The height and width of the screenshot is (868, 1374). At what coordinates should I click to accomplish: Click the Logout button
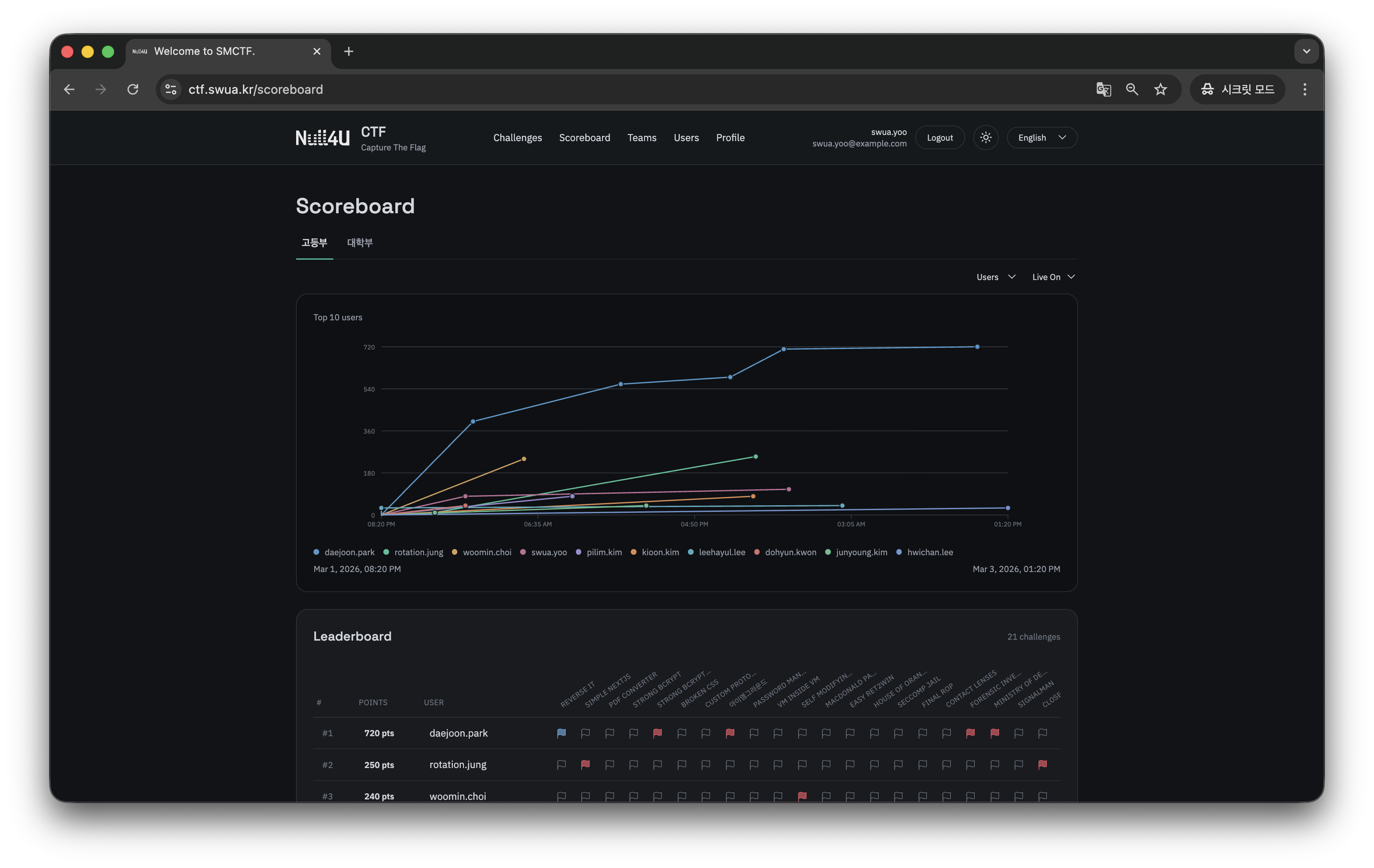click(x=939, y=138)
